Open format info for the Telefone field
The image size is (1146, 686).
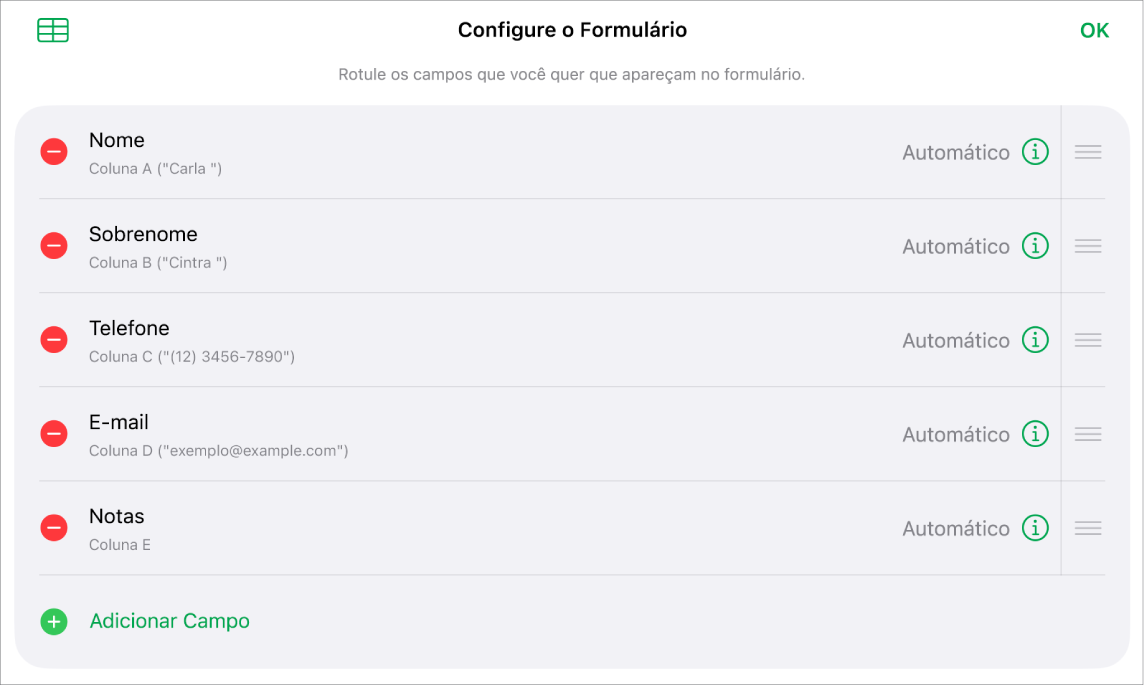(x=1035, y=339)
